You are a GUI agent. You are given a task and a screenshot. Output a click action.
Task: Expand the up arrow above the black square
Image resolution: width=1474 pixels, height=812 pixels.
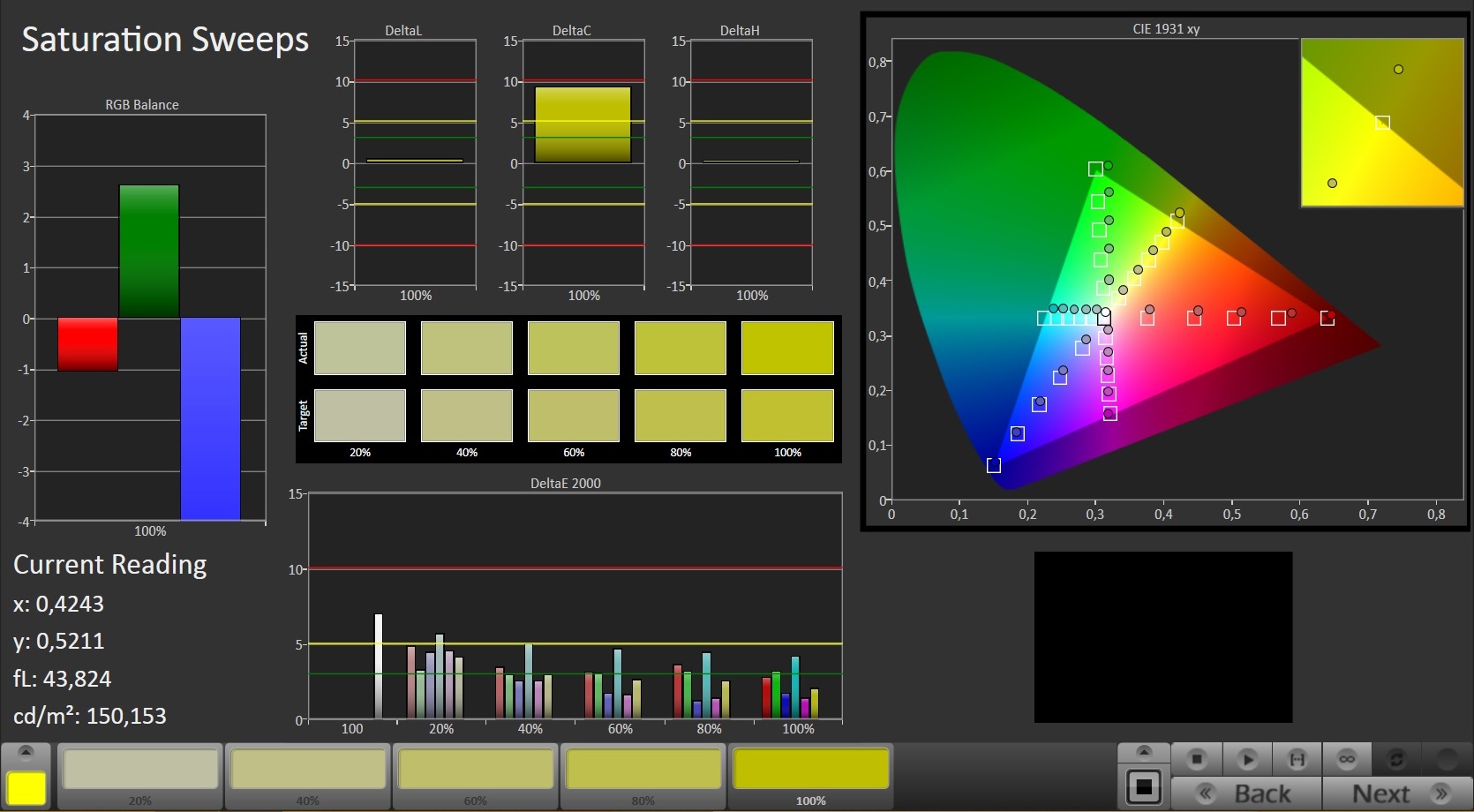[1144, 752]
